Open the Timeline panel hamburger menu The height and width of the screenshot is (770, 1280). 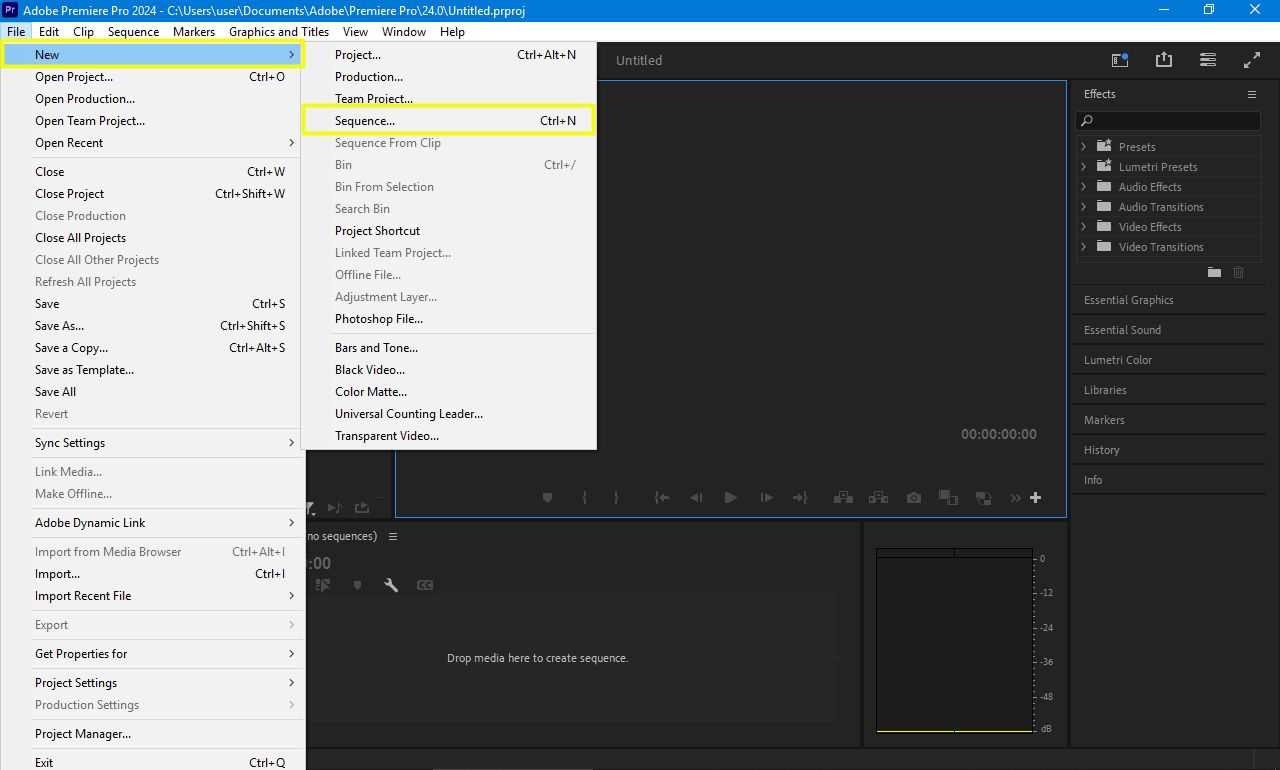coord(393,536)
